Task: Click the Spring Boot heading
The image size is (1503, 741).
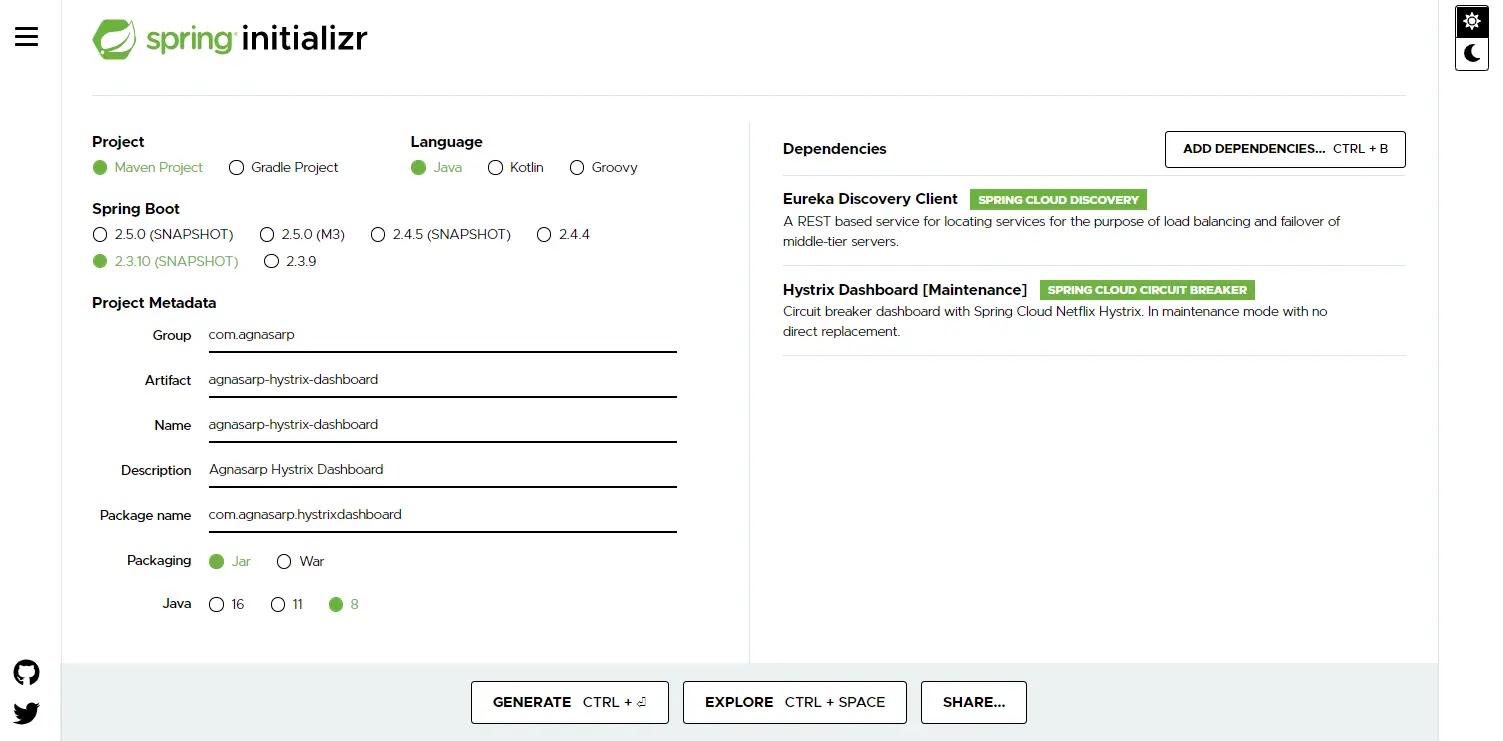Action: coord(136,209)
